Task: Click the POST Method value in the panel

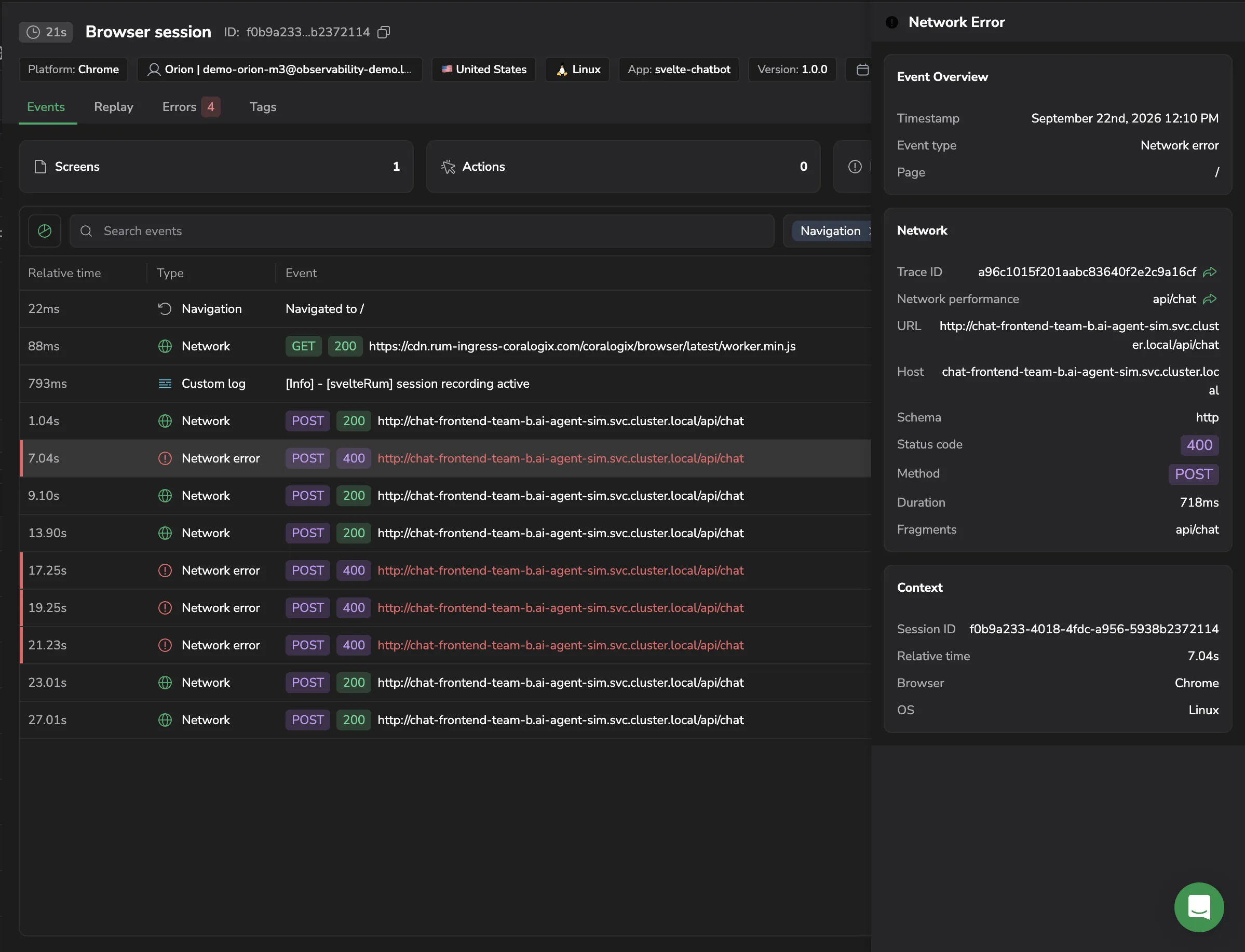Action: pyautogui.click(x=1194, y=474)
